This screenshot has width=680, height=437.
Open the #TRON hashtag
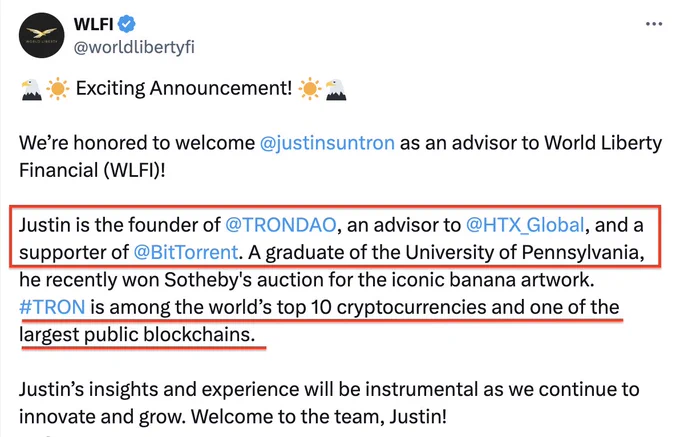52,307
